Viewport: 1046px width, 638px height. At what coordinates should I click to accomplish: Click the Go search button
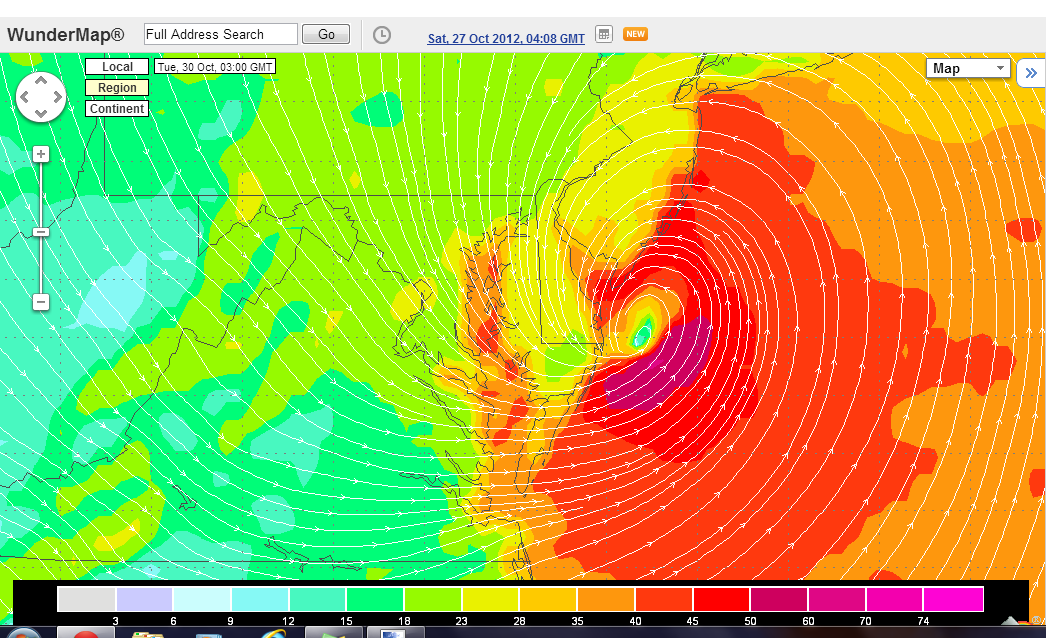326,34
